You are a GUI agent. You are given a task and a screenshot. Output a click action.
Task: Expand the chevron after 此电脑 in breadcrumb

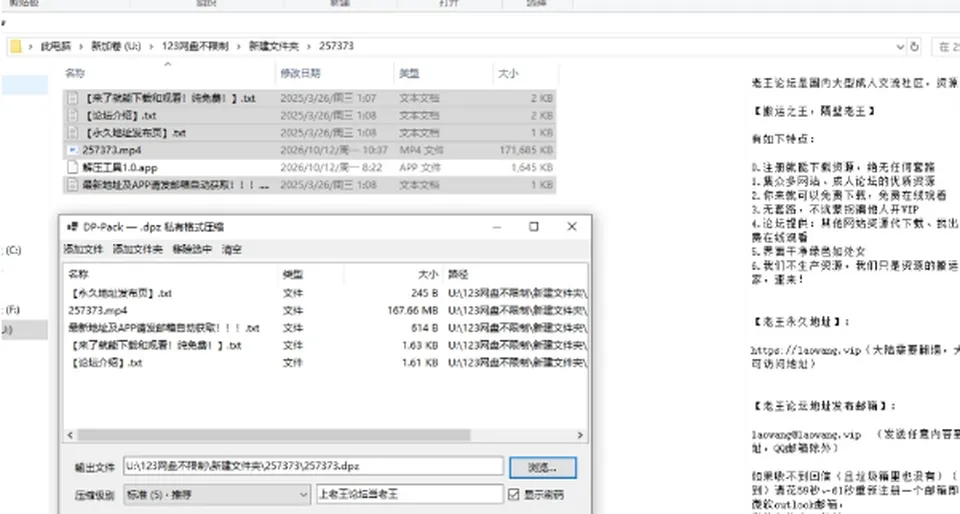click(x=81, y=47)
